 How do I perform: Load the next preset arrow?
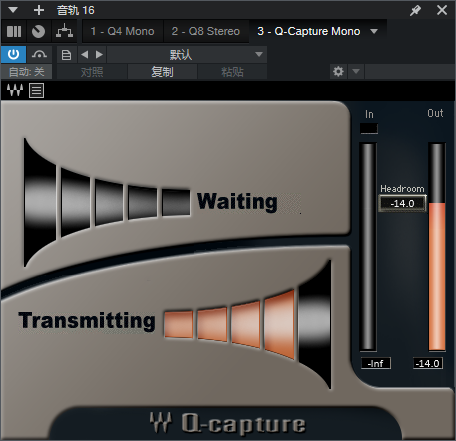pos(99,55)
